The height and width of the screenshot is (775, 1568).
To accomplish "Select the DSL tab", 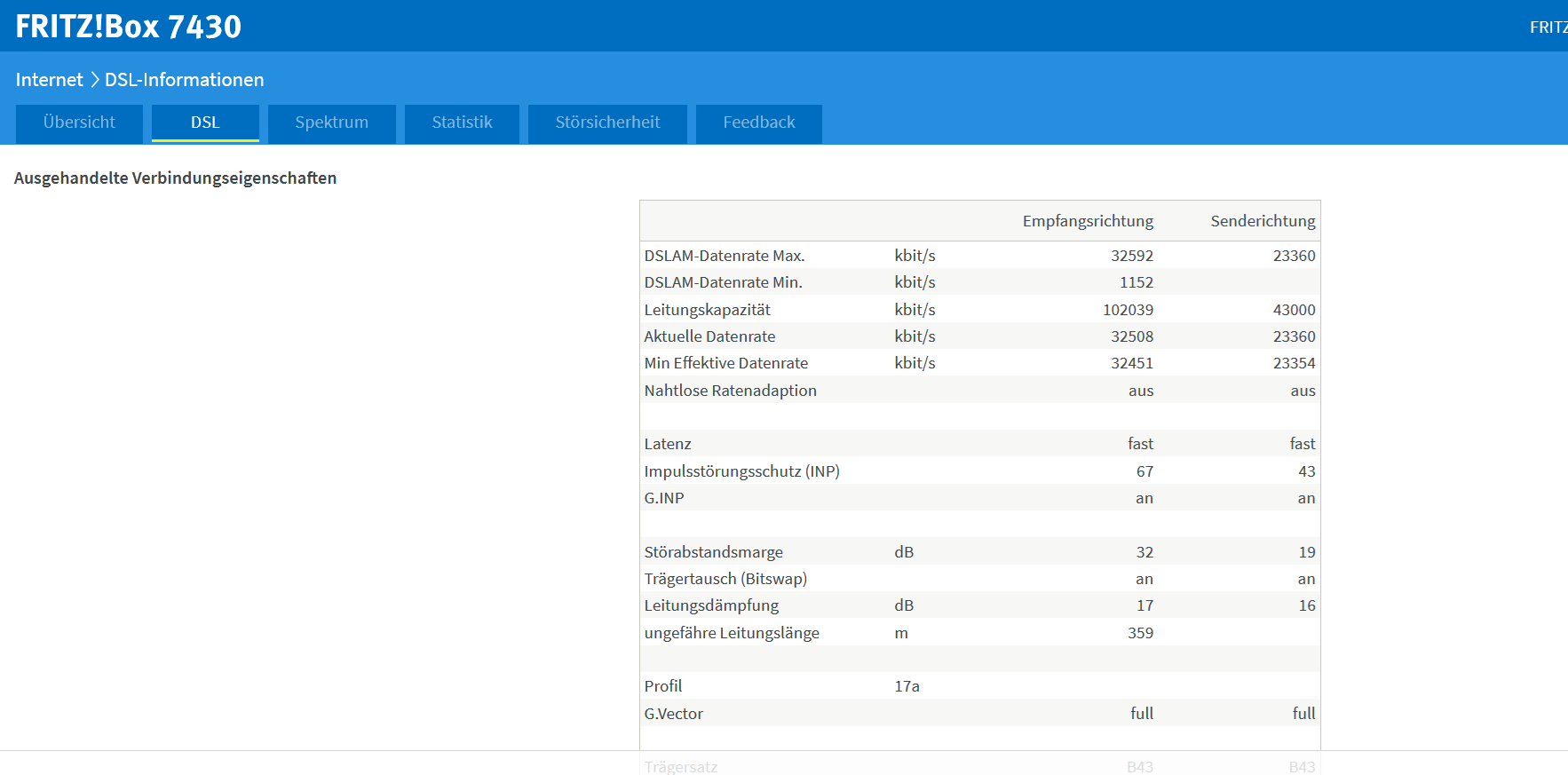I will coord(205,123).
